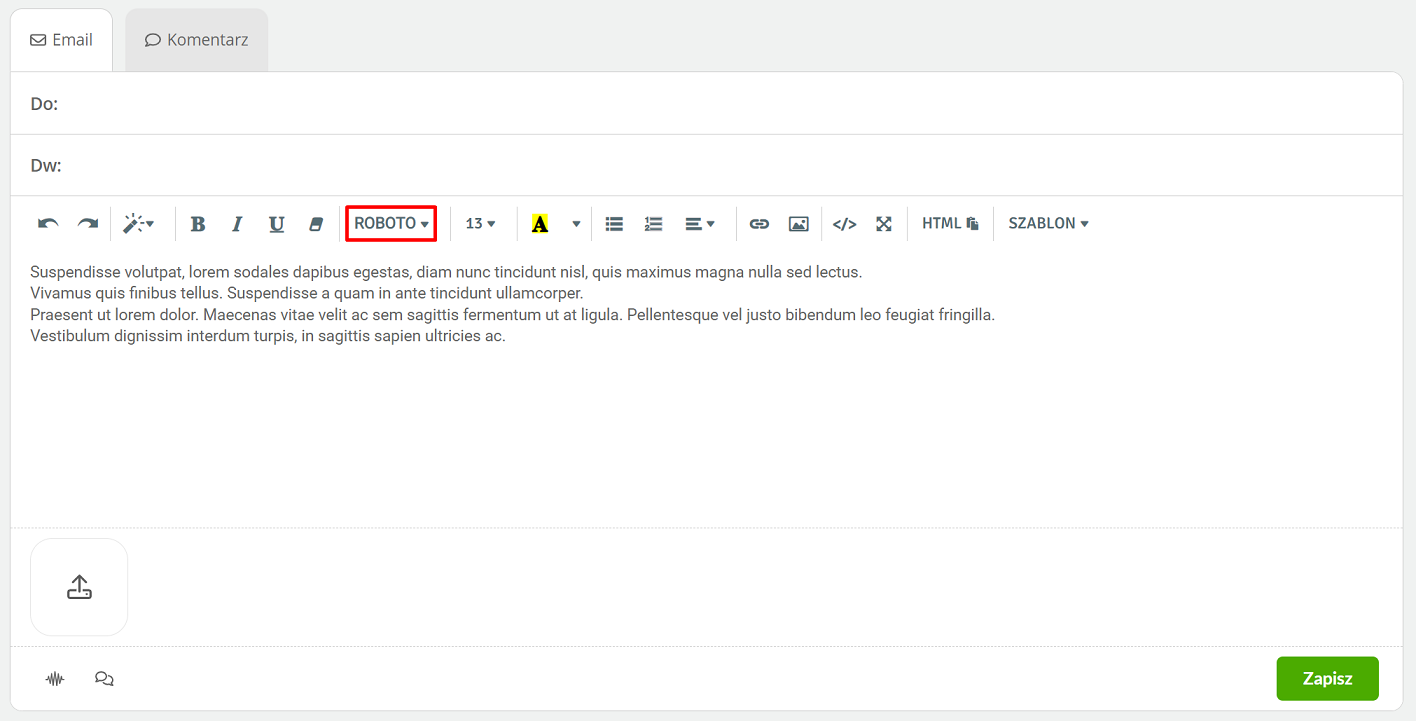Insert an ordered numbered list
The height and width of the screenshot is (721, 1416).
(654, 224)
